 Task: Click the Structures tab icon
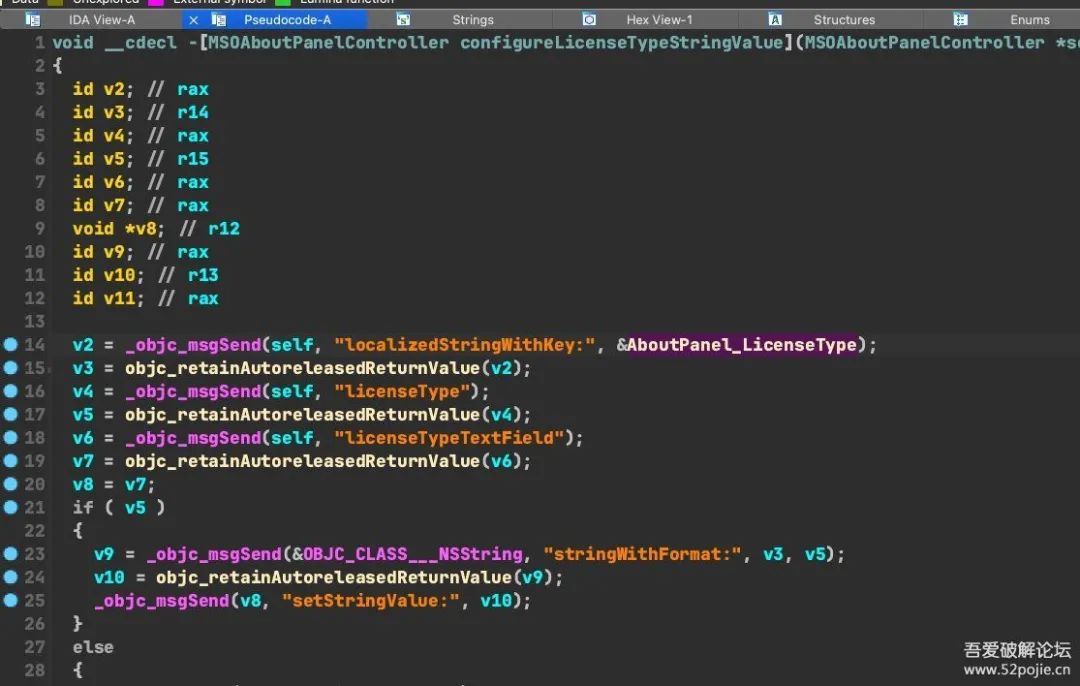point(775,19)
